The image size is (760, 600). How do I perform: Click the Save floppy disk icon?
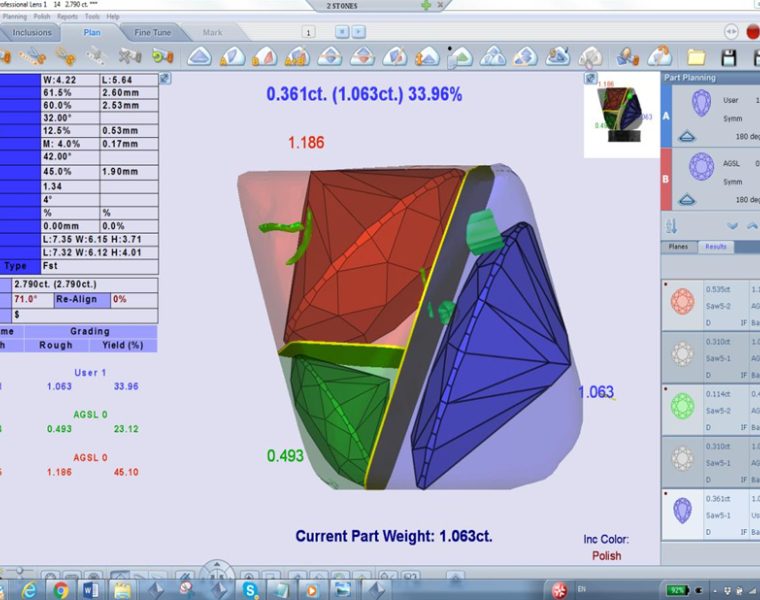point(729,57)
